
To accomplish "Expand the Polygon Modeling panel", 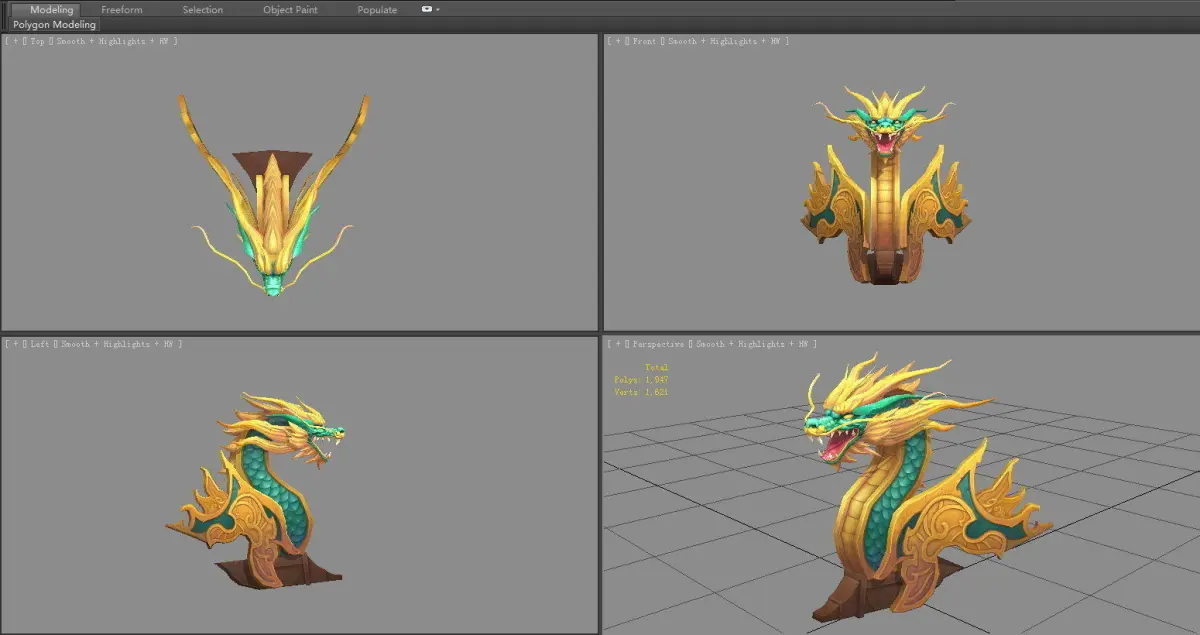I will (54, 24).
